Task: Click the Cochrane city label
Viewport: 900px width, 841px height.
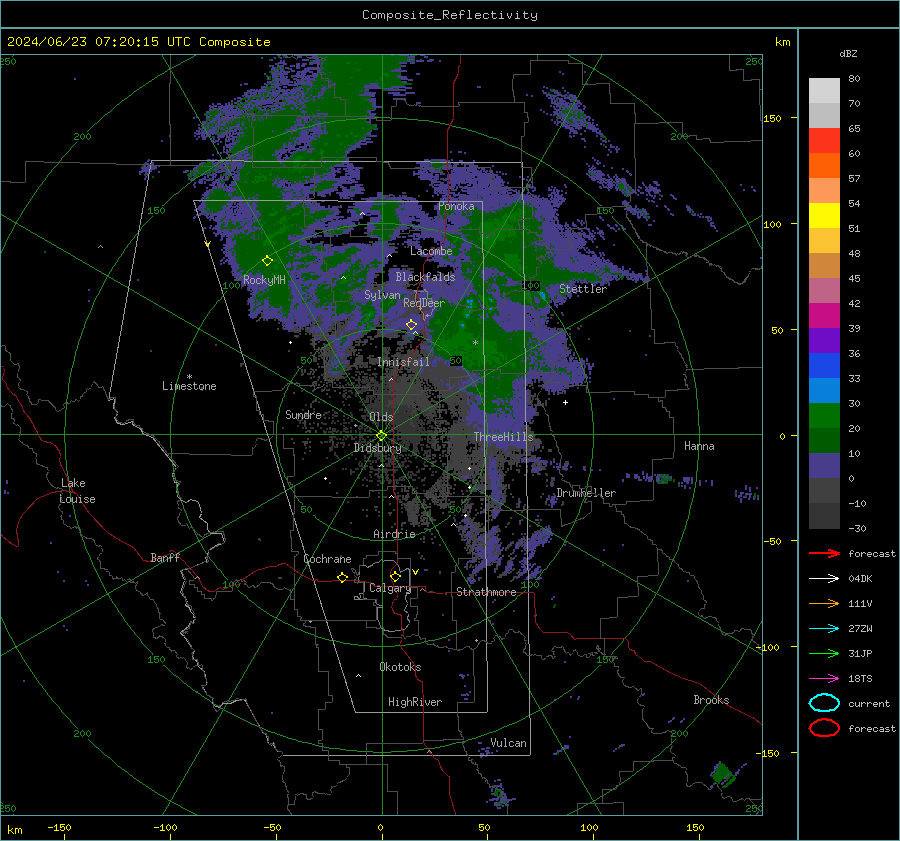Action: pos(327,559)
